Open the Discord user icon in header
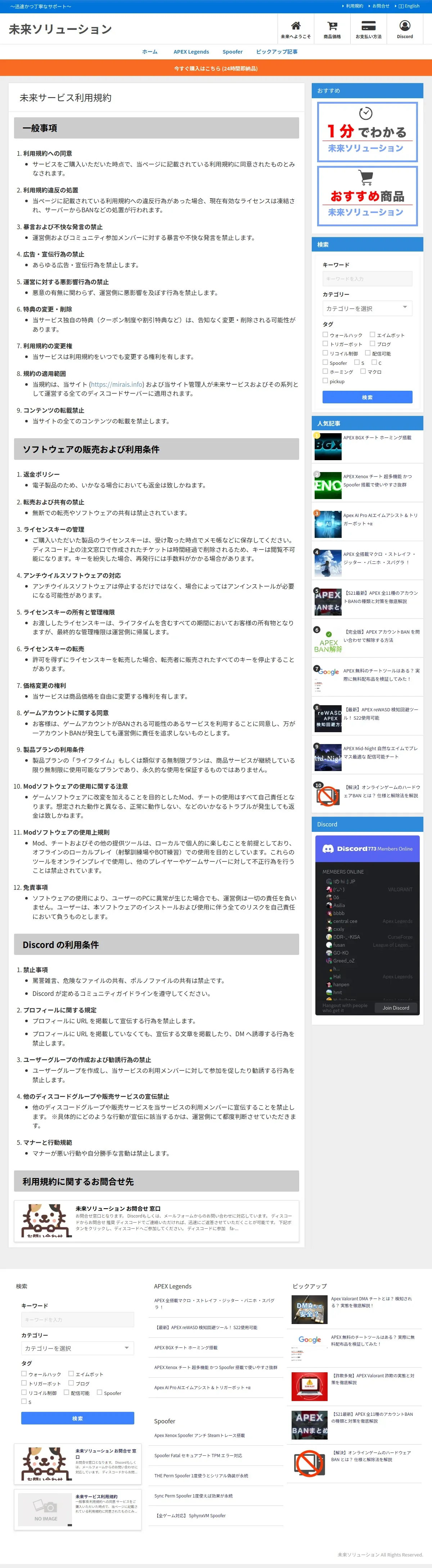 point(405,26)
